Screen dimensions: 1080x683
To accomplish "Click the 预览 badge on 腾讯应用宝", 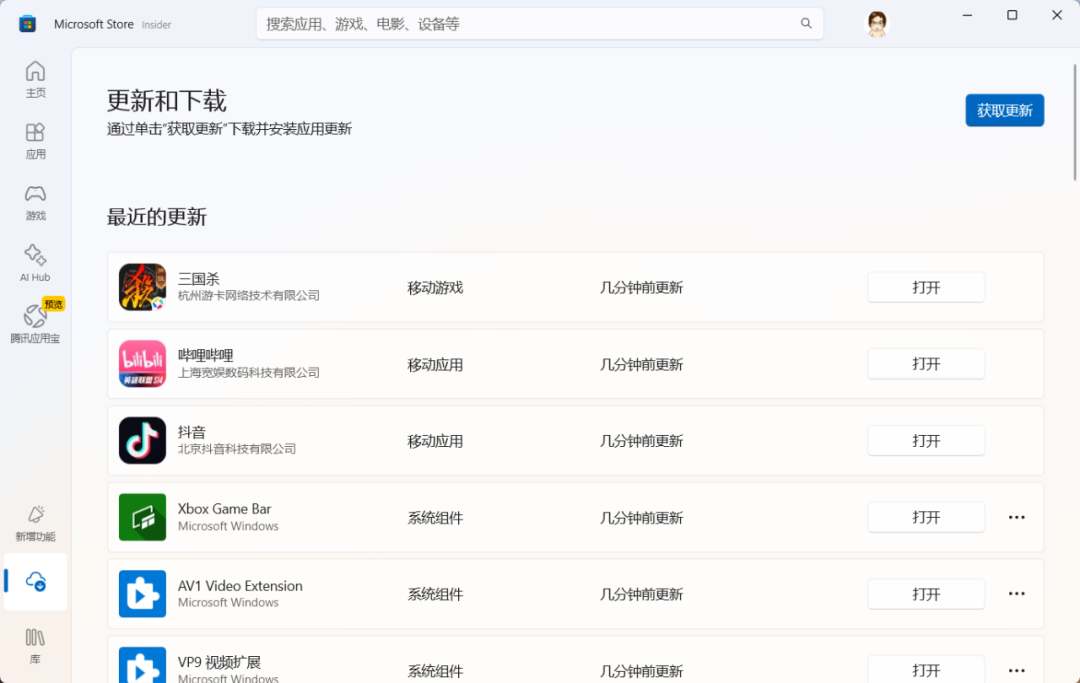I will coord(53,304).
